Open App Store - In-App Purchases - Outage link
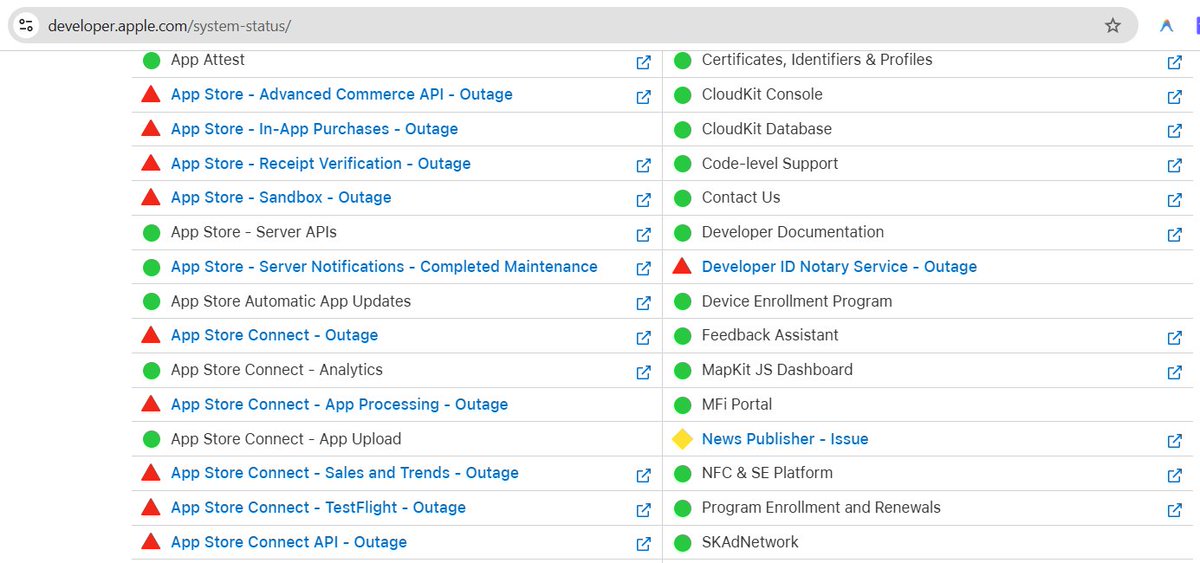The image size is (1200, 563). click(x=314, y=129)
